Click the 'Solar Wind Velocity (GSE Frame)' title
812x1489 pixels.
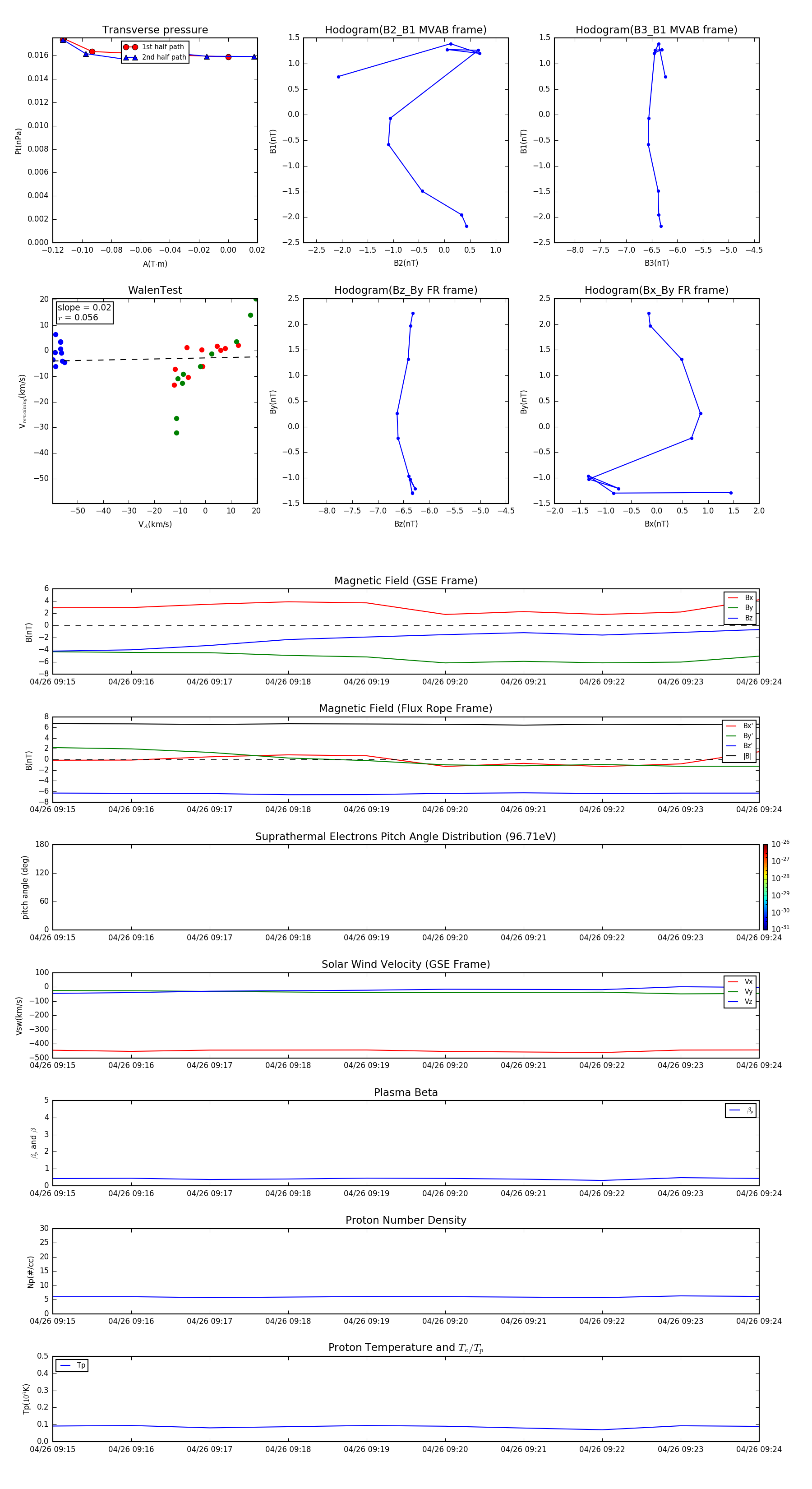click(x=406, y=964)
